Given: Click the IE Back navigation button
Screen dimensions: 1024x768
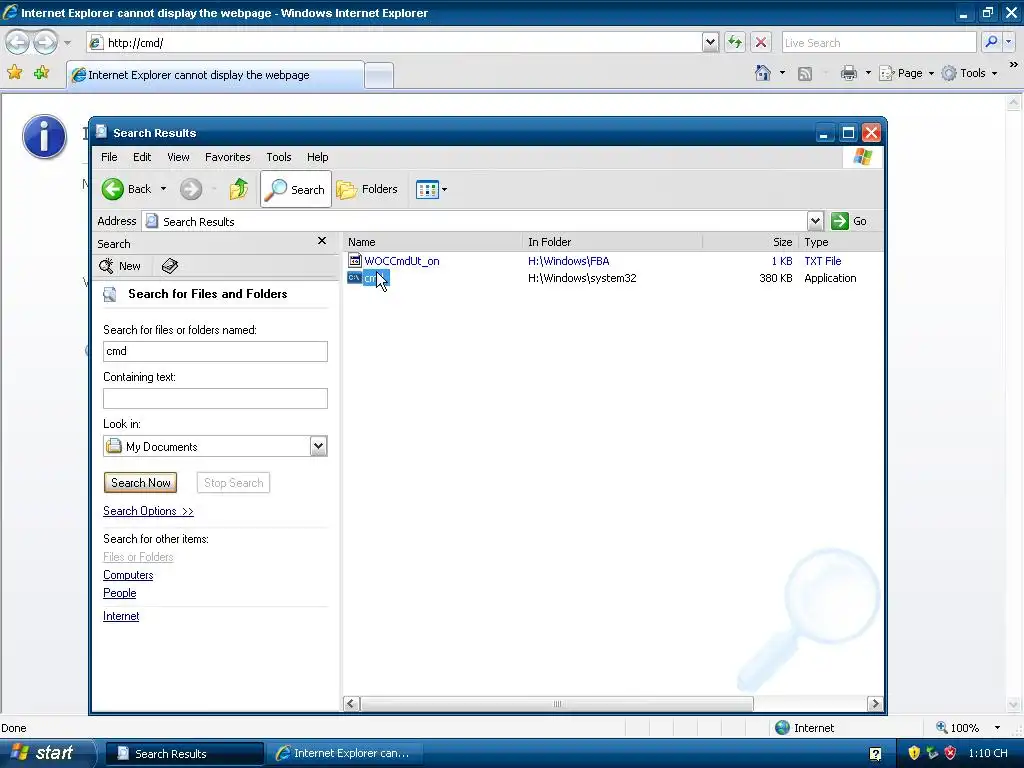Looking at the screenshot, I should coord(18,42).
